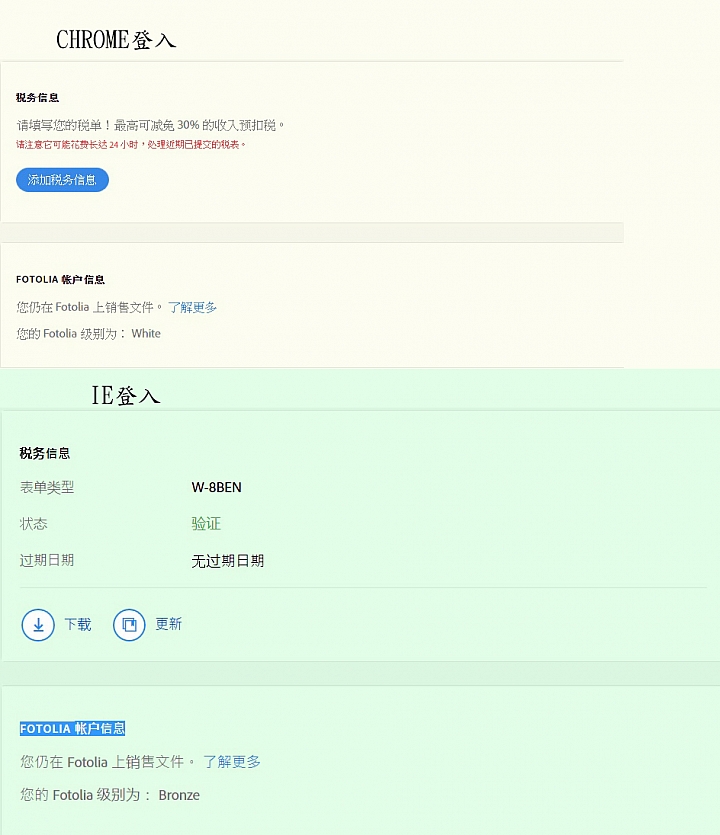Click the FOTOLIA 帐户信息 heading in Chrome section
This screenshot has height=835, width=720.
click(60, 280)
